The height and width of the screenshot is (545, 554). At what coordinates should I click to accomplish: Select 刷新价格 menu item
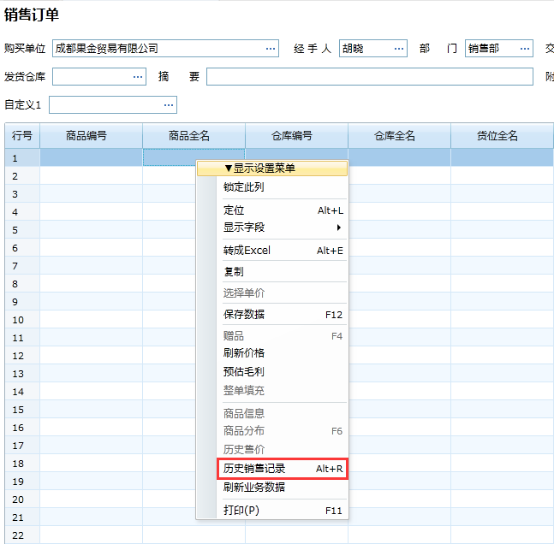point(283,353)
